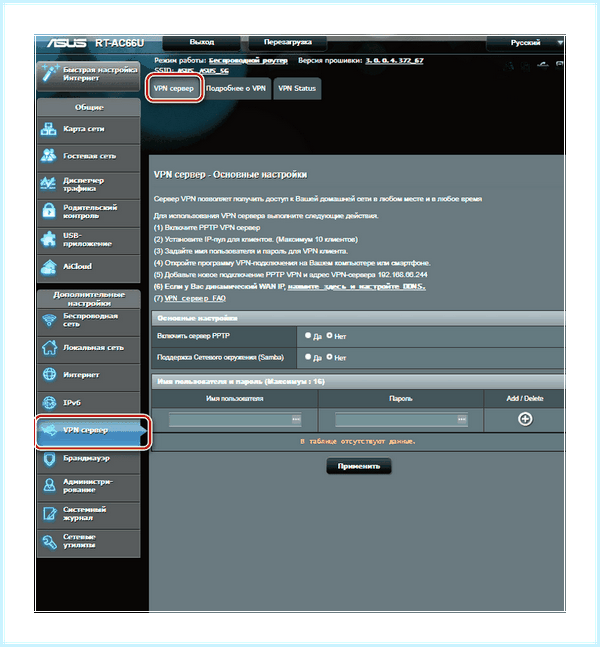
Task: Click the firmware version link 3.0.0.4.372_67
Action: pyautogui.click(x=394, y=61)
